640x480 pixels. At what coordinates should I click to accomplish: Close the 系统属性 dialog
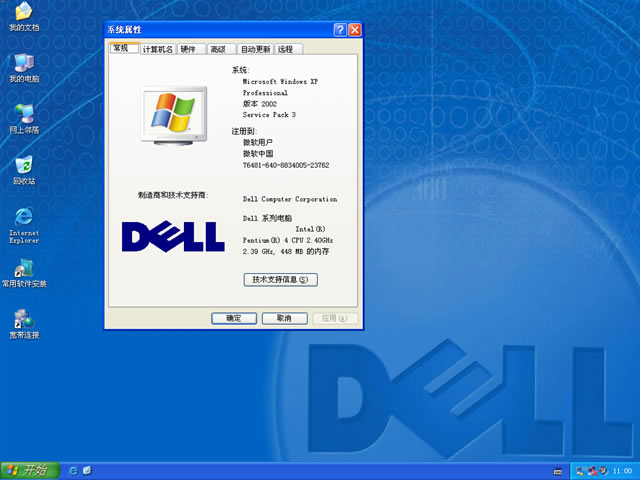click(x=355, y=30)
